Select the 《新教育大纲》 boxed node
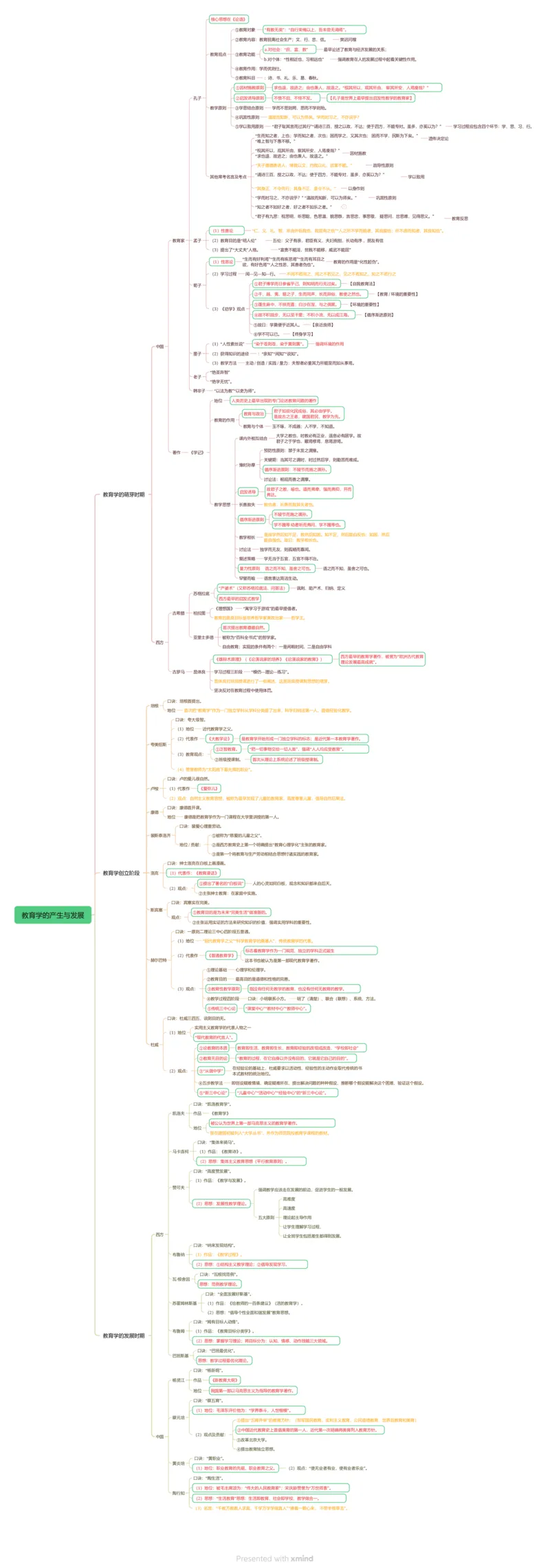This screenshot has height=1568, width=550. point(225,1380)
